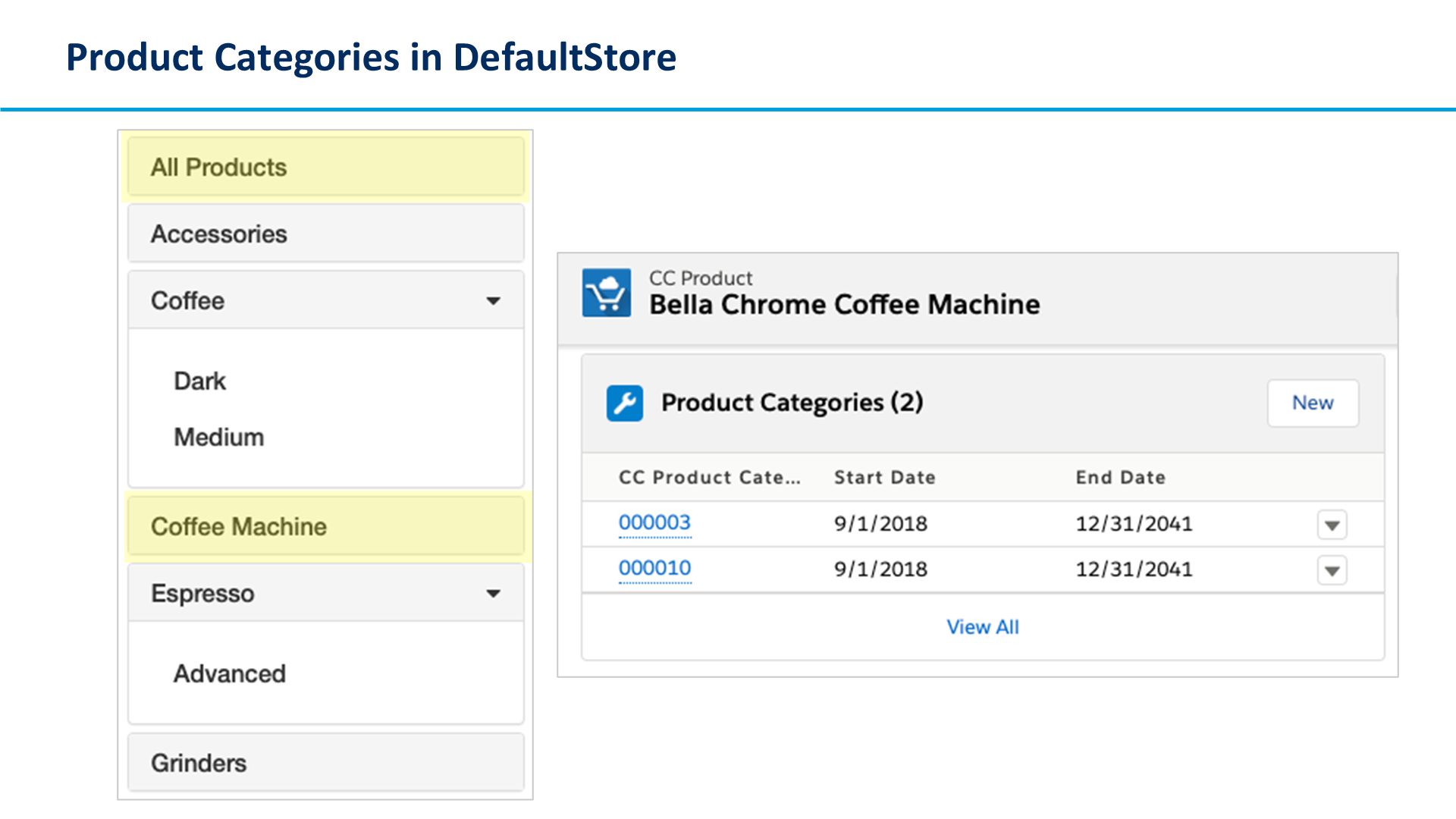1456x819 pixels.
Task: Click the Bella Chrome Coffee Machine title
Action: click(844, 304)
